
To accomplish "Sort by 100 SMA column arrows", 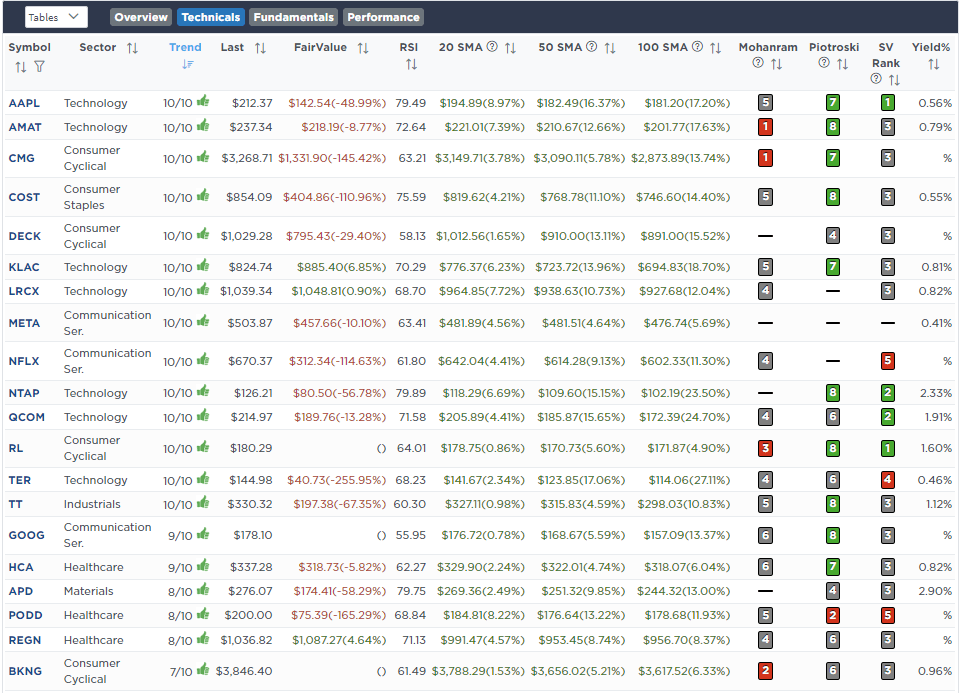I will 715,48.
